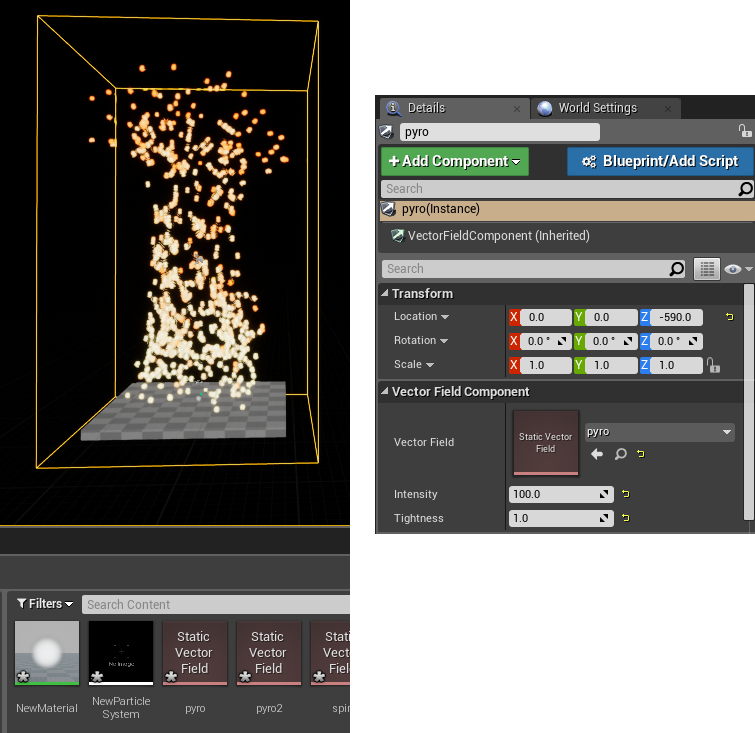
Task: Use selected asset arrow for Vector Field
Action: pyautogui.click(x=597, y=454)
